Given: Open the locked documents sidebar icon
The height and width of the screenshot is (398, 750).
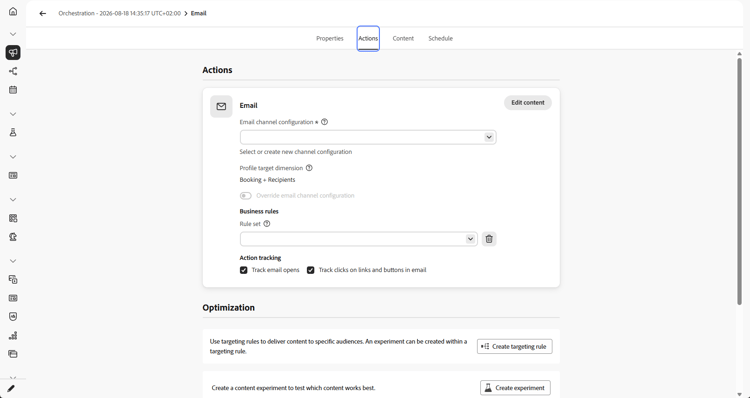Looking at the screenshot, I should (x=13, y=279).
